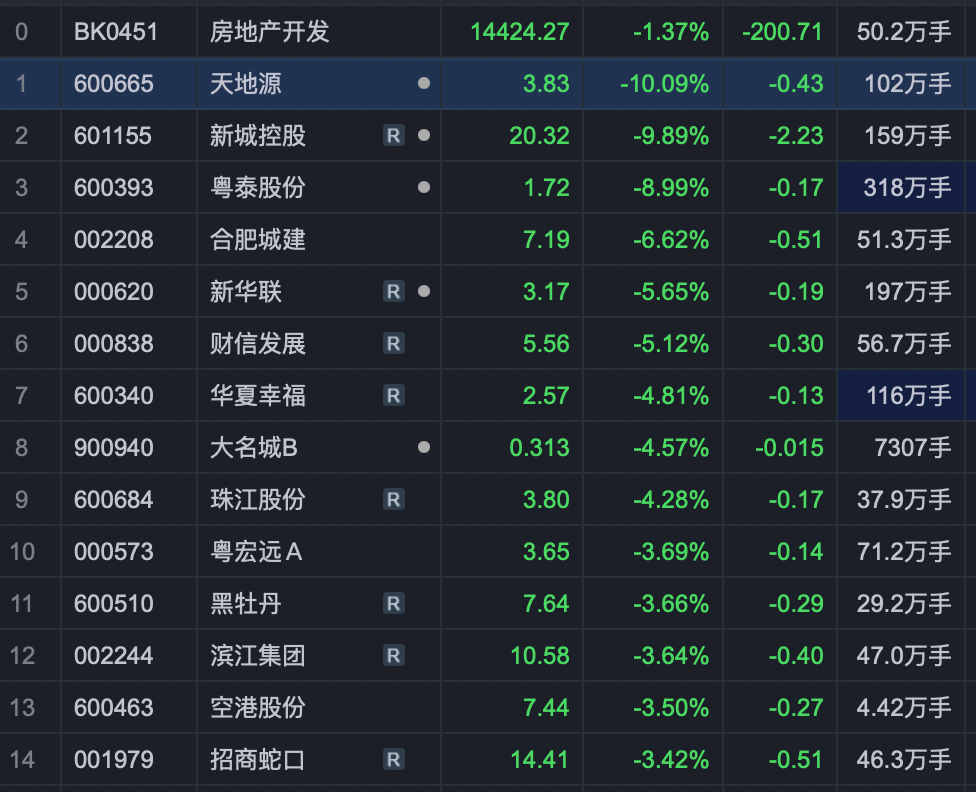Open stock 大名城B
This screenshot has height=792, width=976.
pyautogui.click(x=254, y=448)
